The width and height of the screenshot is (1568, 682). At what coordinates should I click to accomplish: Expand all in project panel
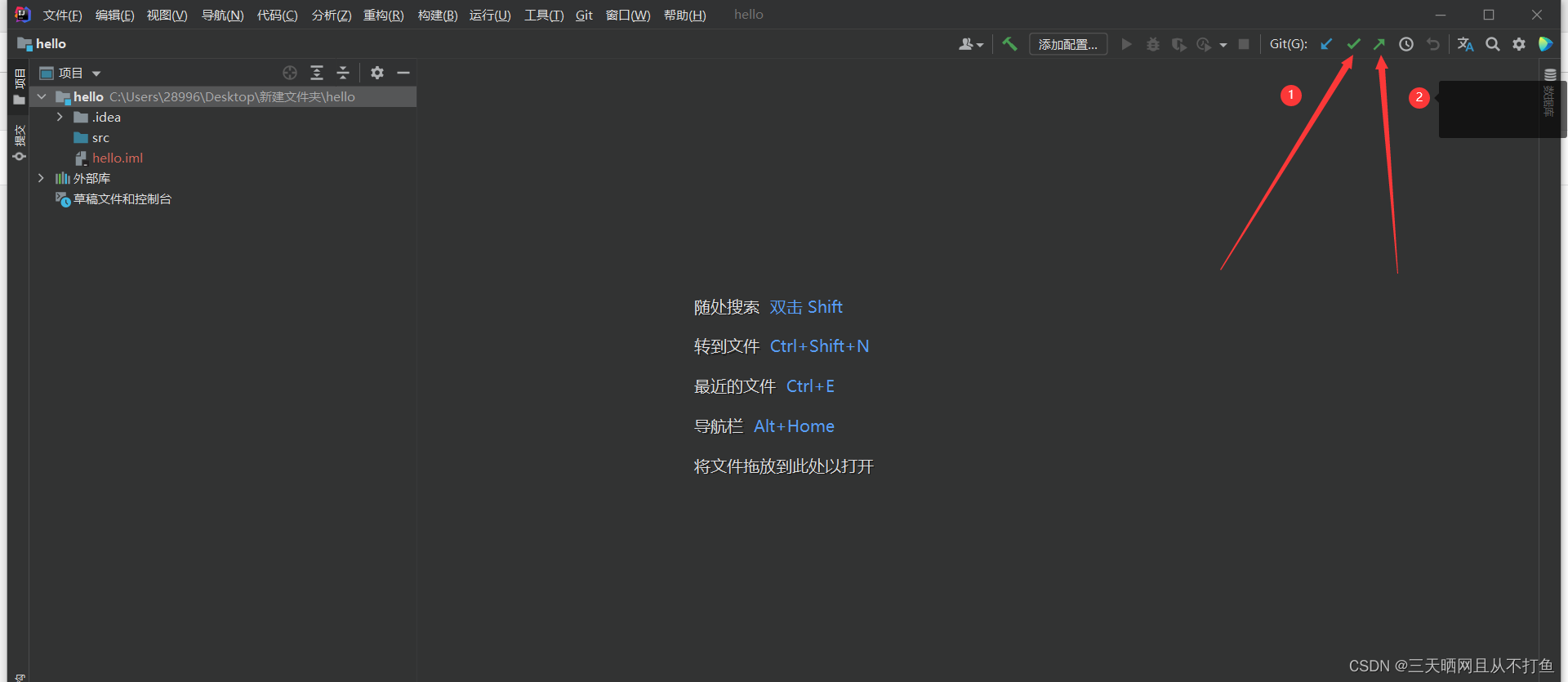click(317, 73)
